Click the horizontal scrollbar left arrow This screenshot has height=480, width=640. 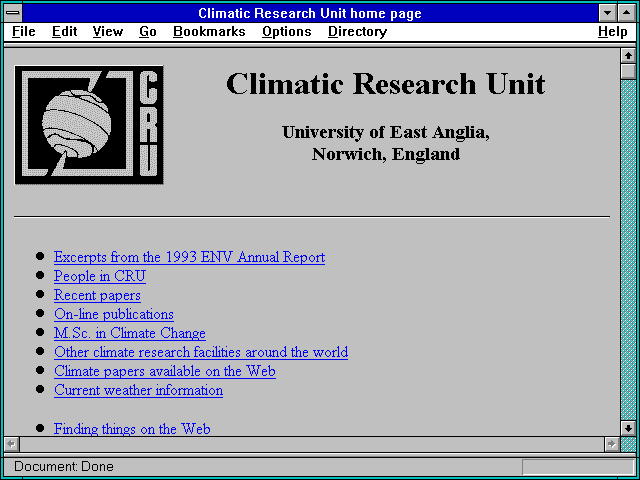click(x=11, y=444)
